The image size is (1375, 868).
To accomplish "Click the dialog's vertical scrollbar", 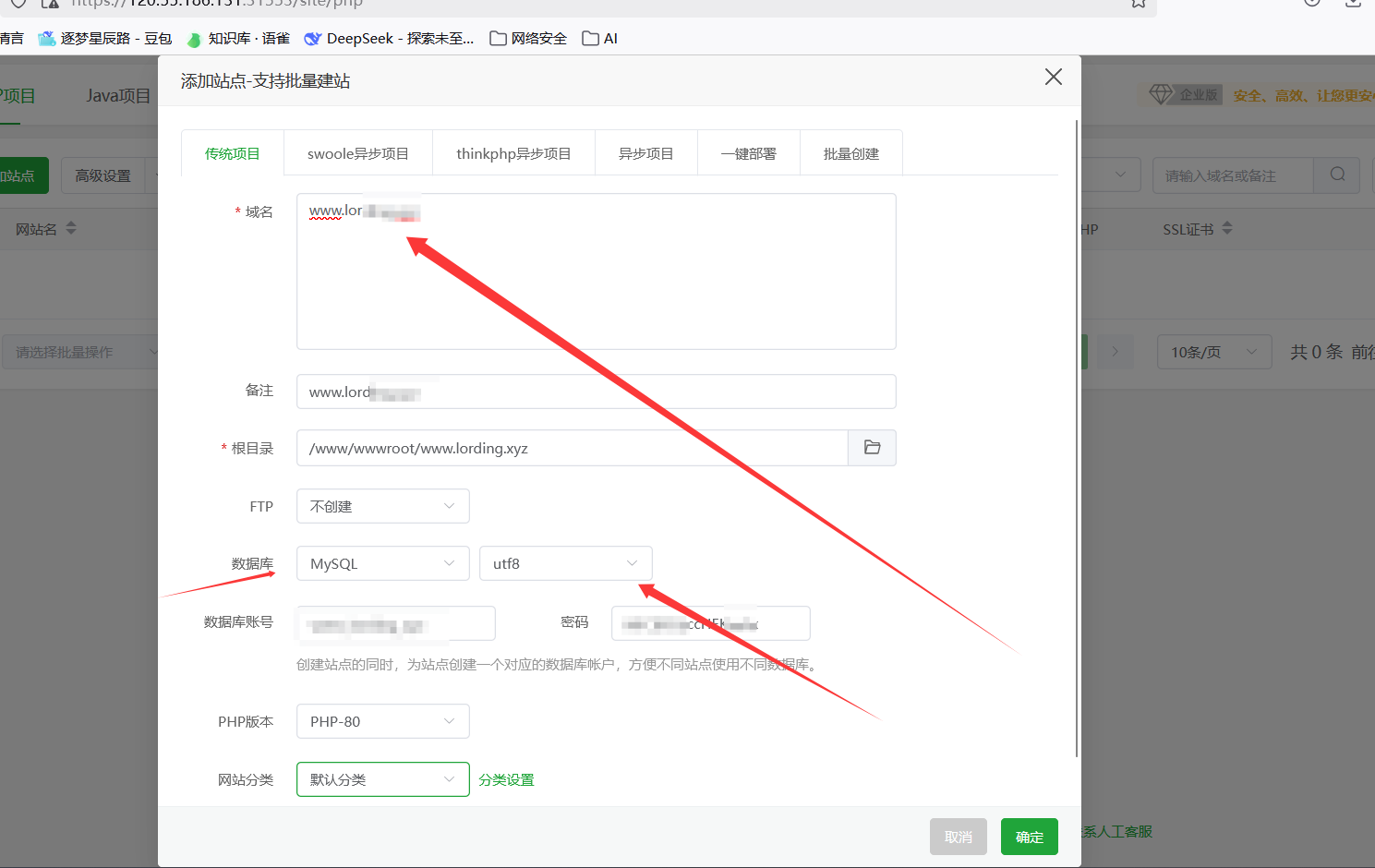I will coord(1077,439).
